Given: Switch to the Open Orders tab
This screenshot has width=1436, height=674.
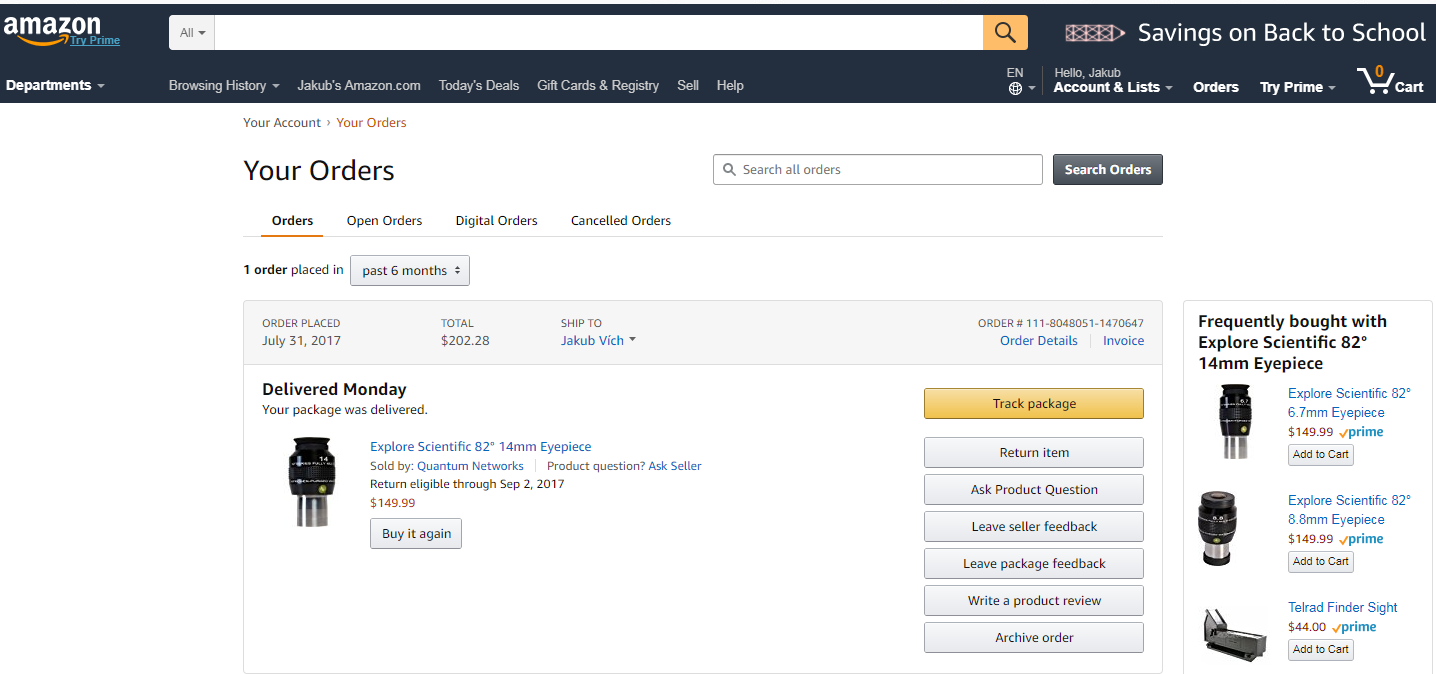Looking at the screenshot, I should click(x=384, y=221).
